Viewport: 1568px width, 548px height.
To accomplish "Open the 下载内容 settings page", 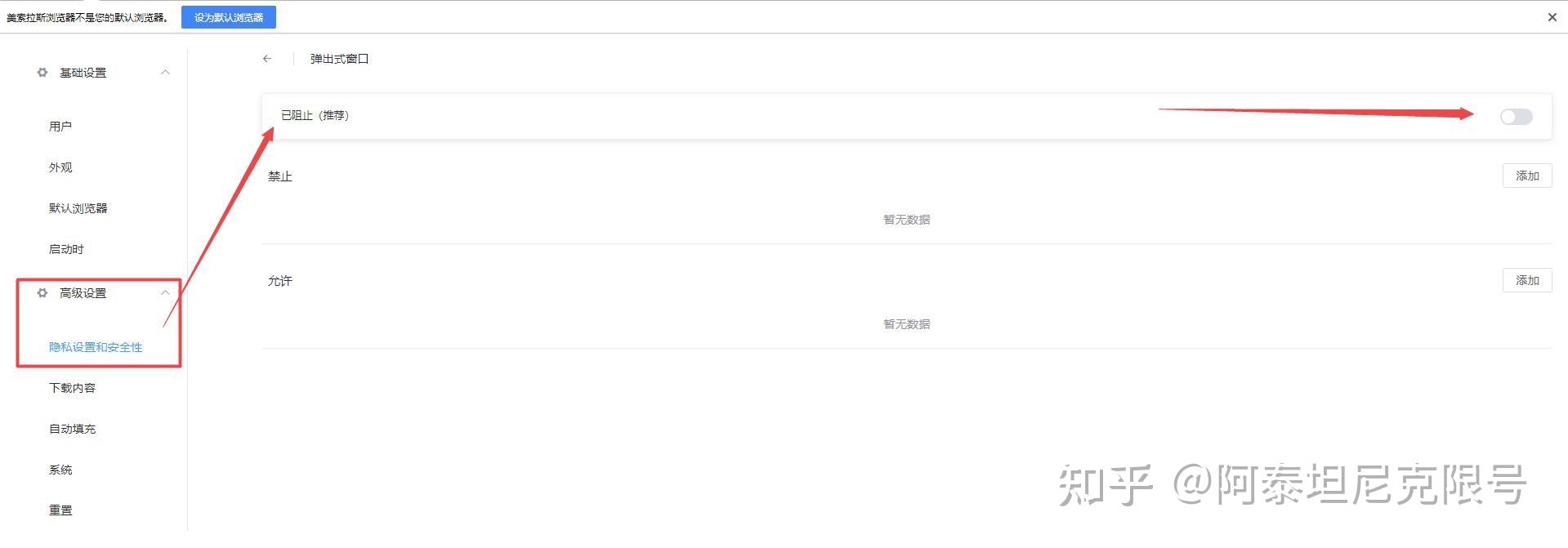I will [x=72, y=388].
